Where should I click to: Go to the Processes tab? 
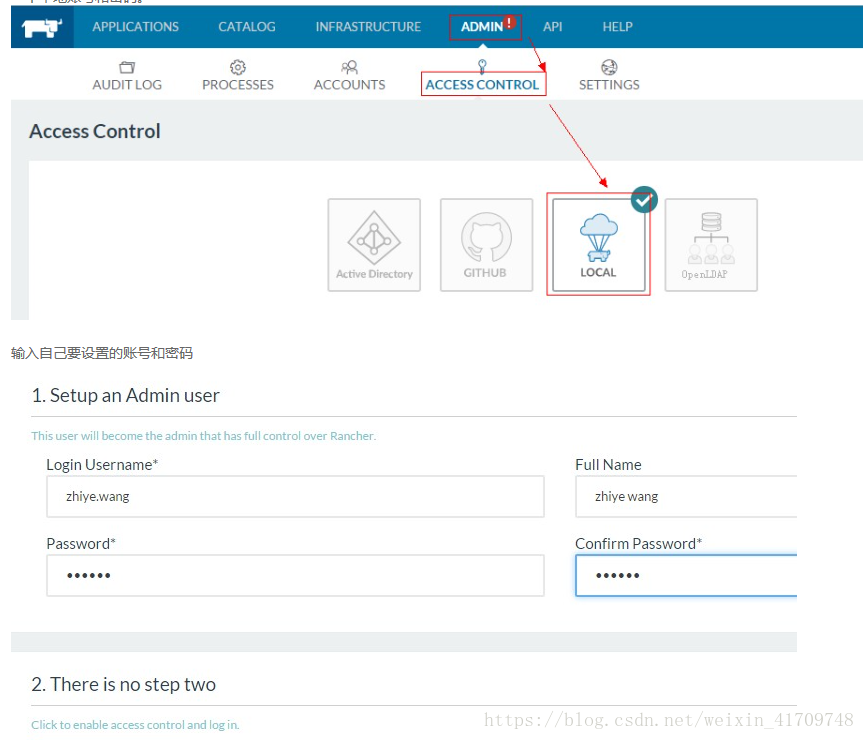[238, 84]
